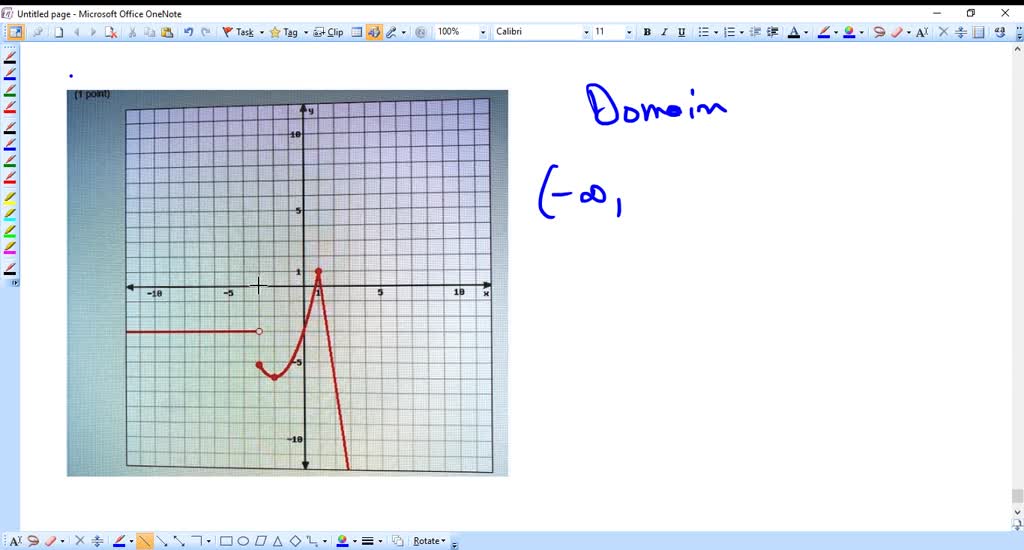The image size is (1024, 550).
Task: Expand the Bullets style dropdown arrow
Action: point(716,32)
